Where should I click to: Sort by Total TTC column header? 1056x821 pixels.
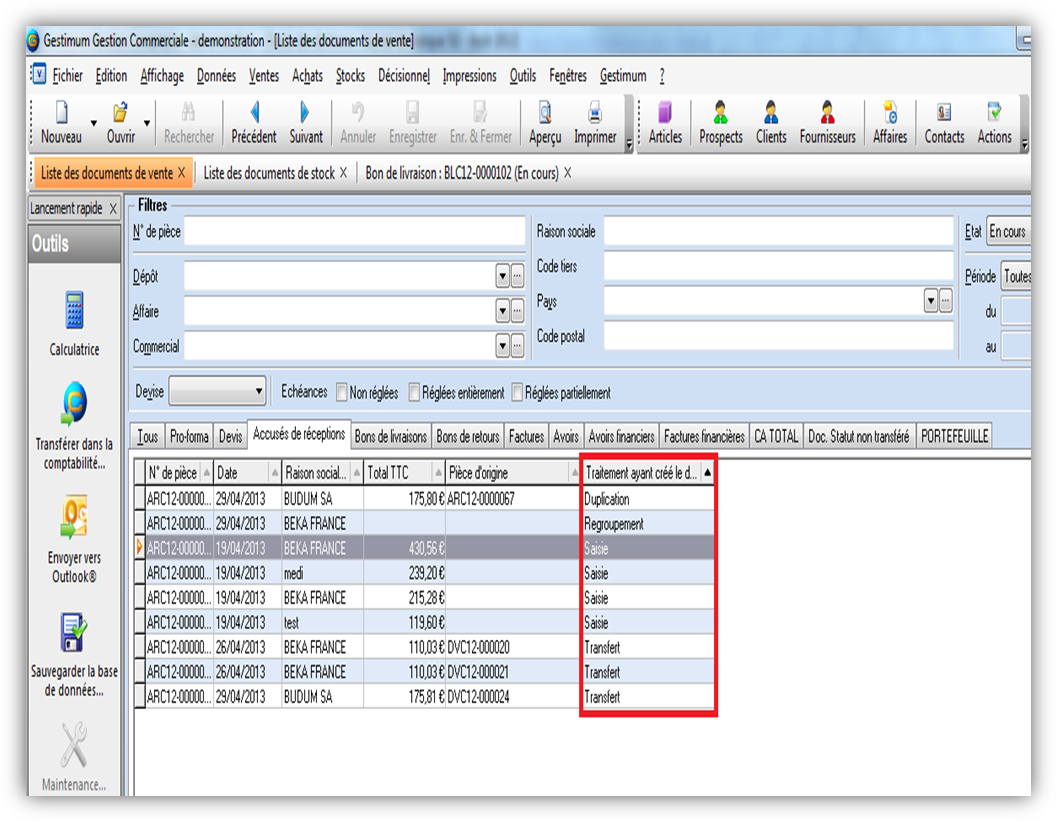coord(405,473)
